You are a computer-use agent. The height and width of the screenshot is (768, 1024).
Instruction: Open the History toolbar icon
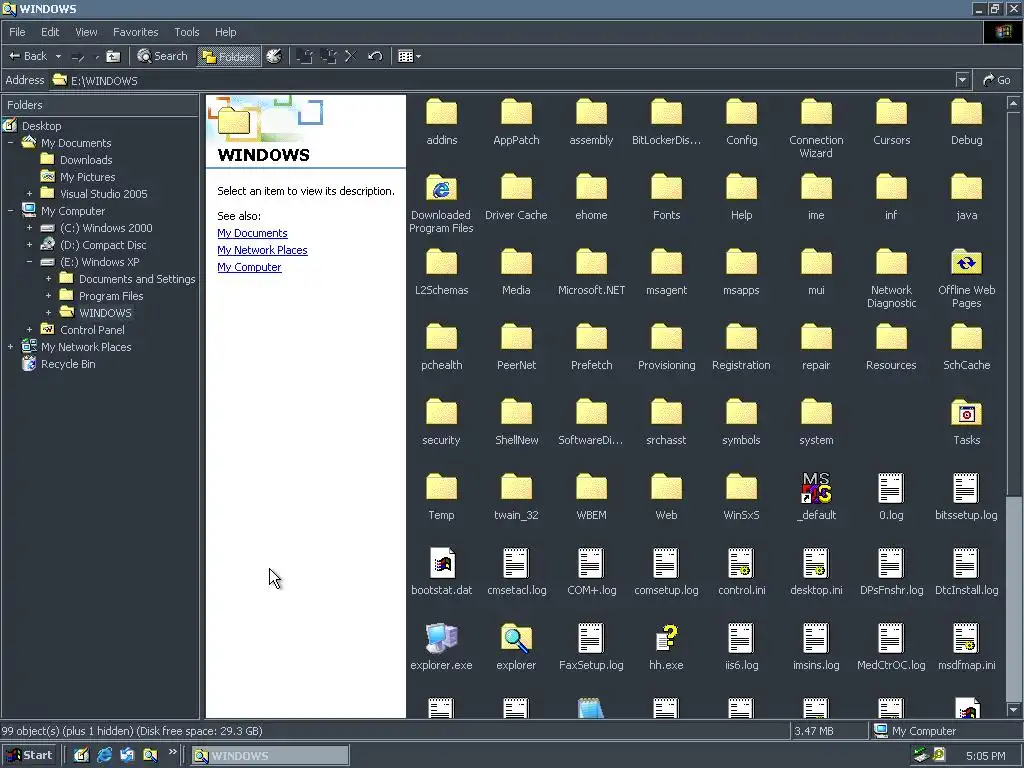point(274,56)
